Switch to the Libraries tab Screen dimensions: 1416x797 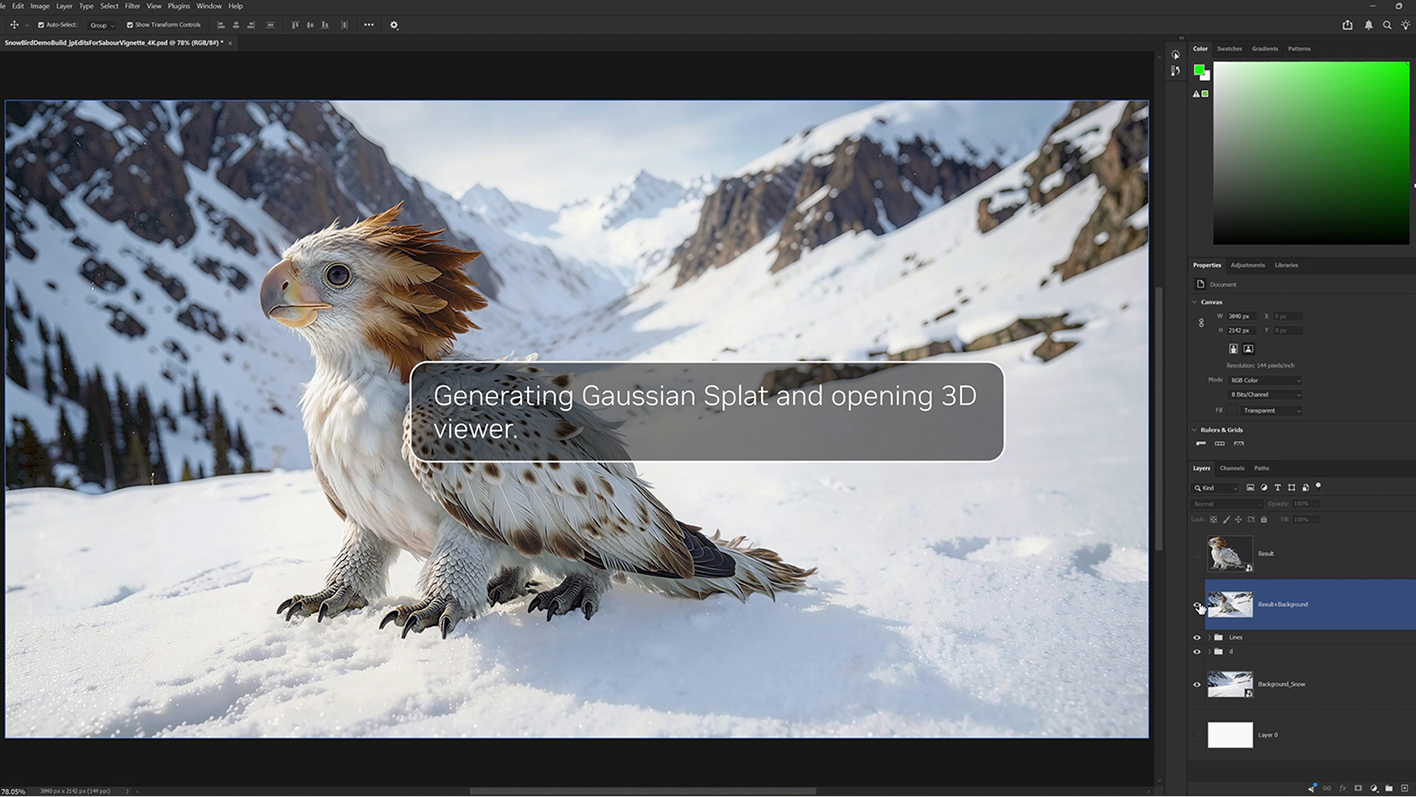(1286, 265)
